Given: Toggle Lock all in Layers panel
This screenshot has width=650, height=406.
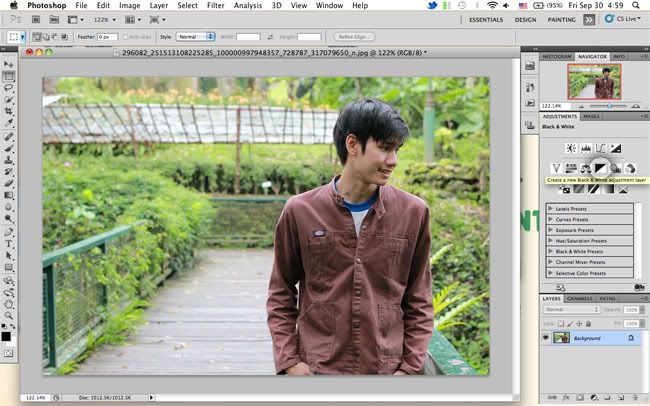Looking at the screenshot, I should pyautogui.click(x=588, y=323).
